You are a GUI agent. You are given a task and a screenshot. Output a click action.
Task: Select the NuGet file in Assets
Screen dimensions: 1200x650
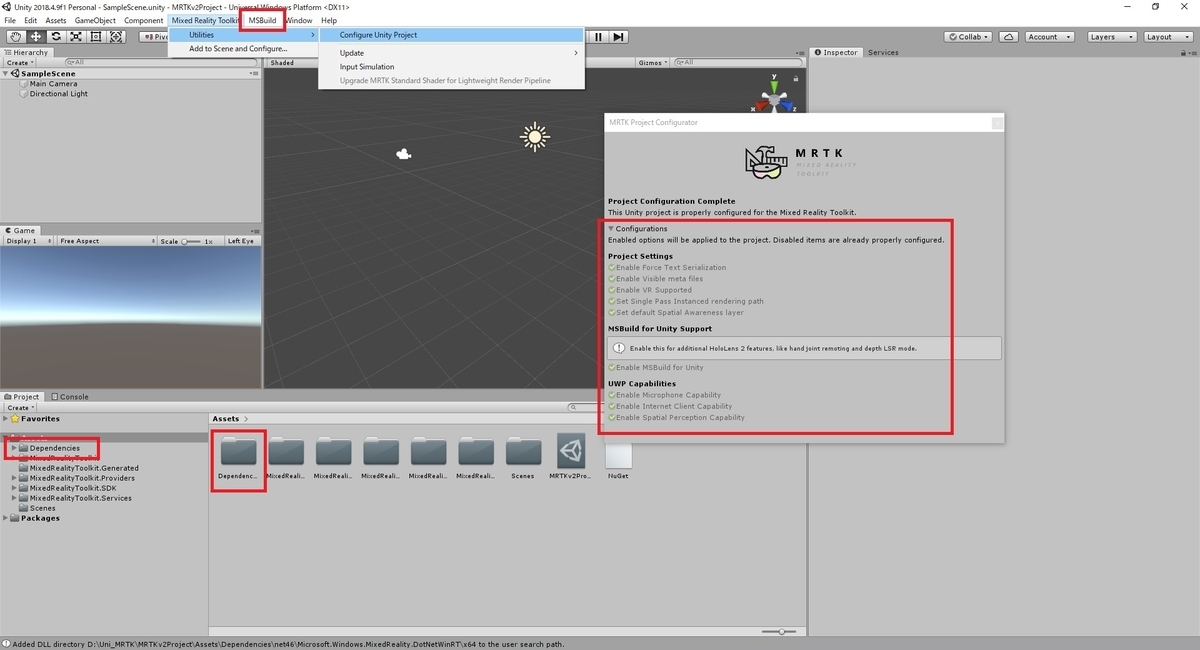point(618,458)
